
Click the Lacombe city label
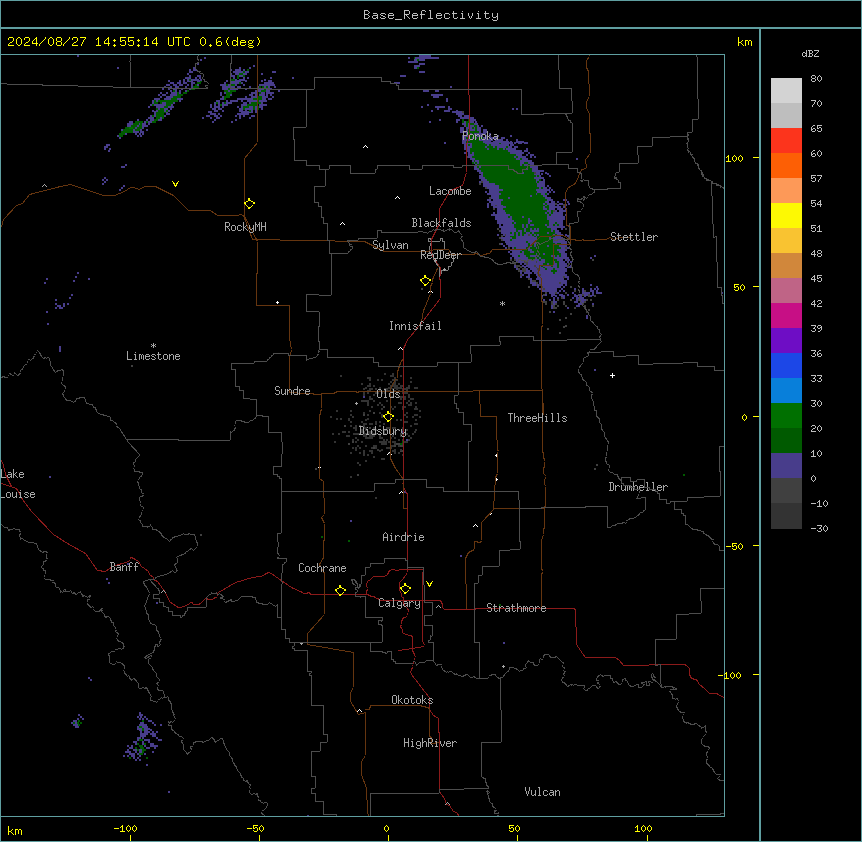(450, 191)
